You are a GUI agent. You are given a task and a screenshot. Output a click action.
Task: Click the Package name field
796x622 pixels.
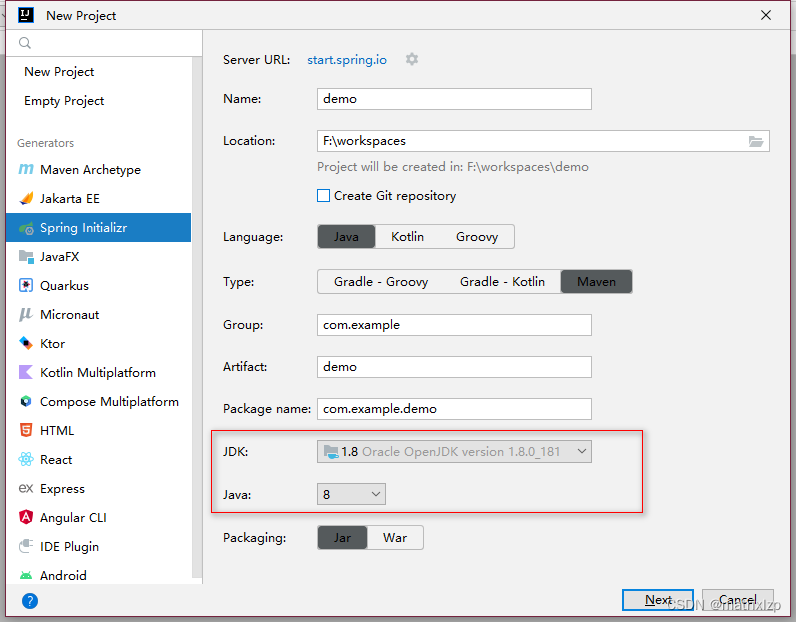(454, 409)
